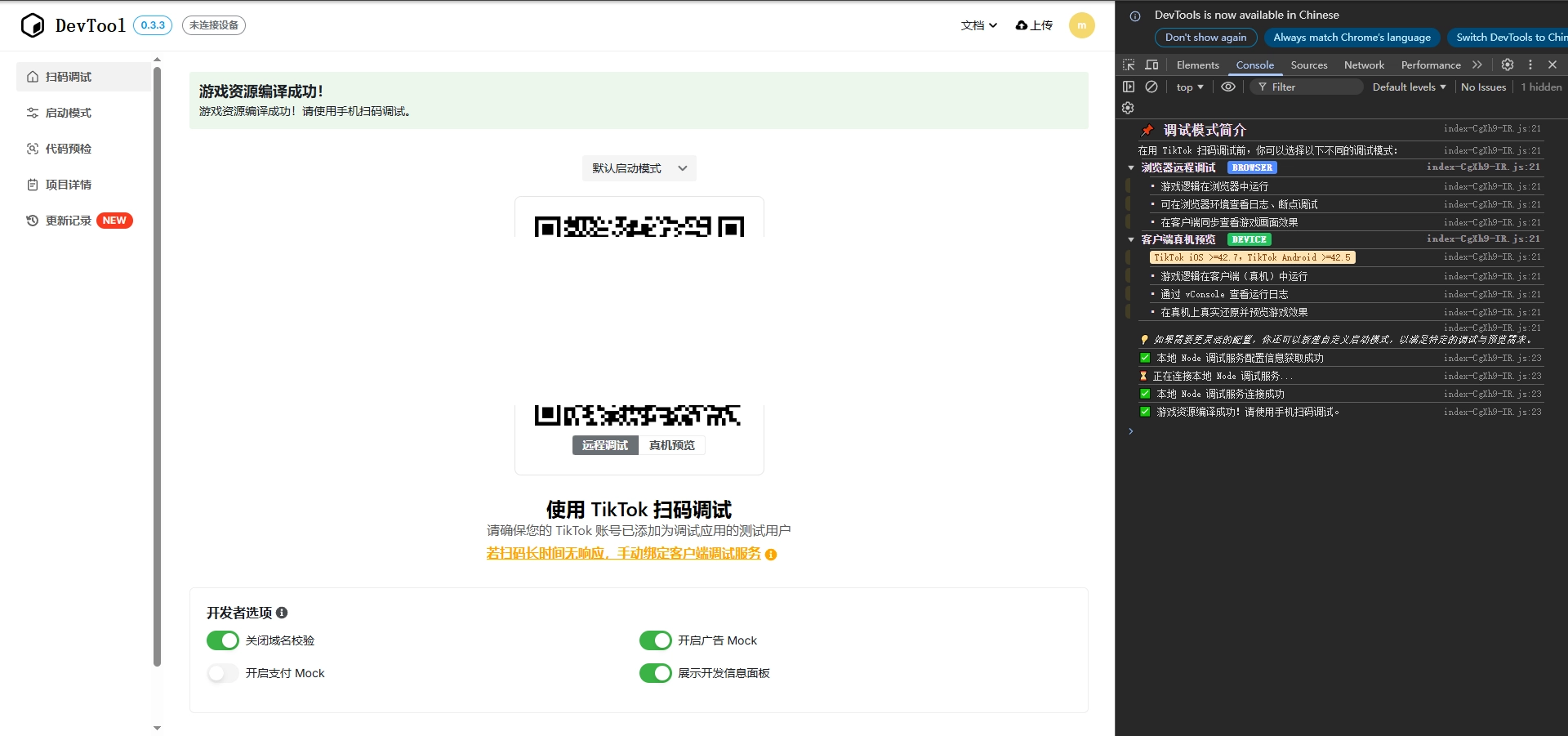Open the yellow user avatar menu
The height and width of the screenshot is (736, 1568).
1081,25
